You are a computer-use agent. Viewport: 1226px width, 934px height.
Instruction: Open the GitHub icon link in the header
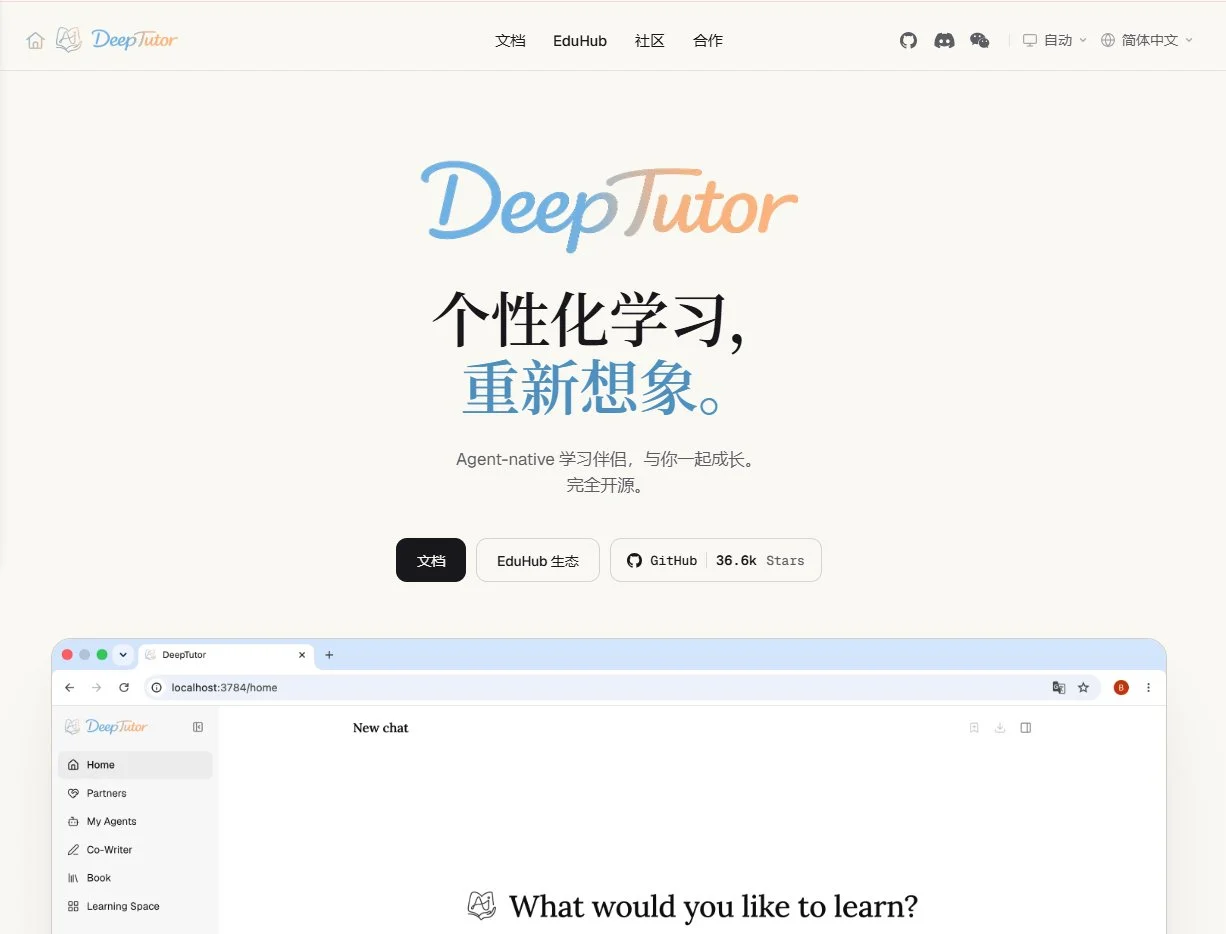tap(908, 40)
